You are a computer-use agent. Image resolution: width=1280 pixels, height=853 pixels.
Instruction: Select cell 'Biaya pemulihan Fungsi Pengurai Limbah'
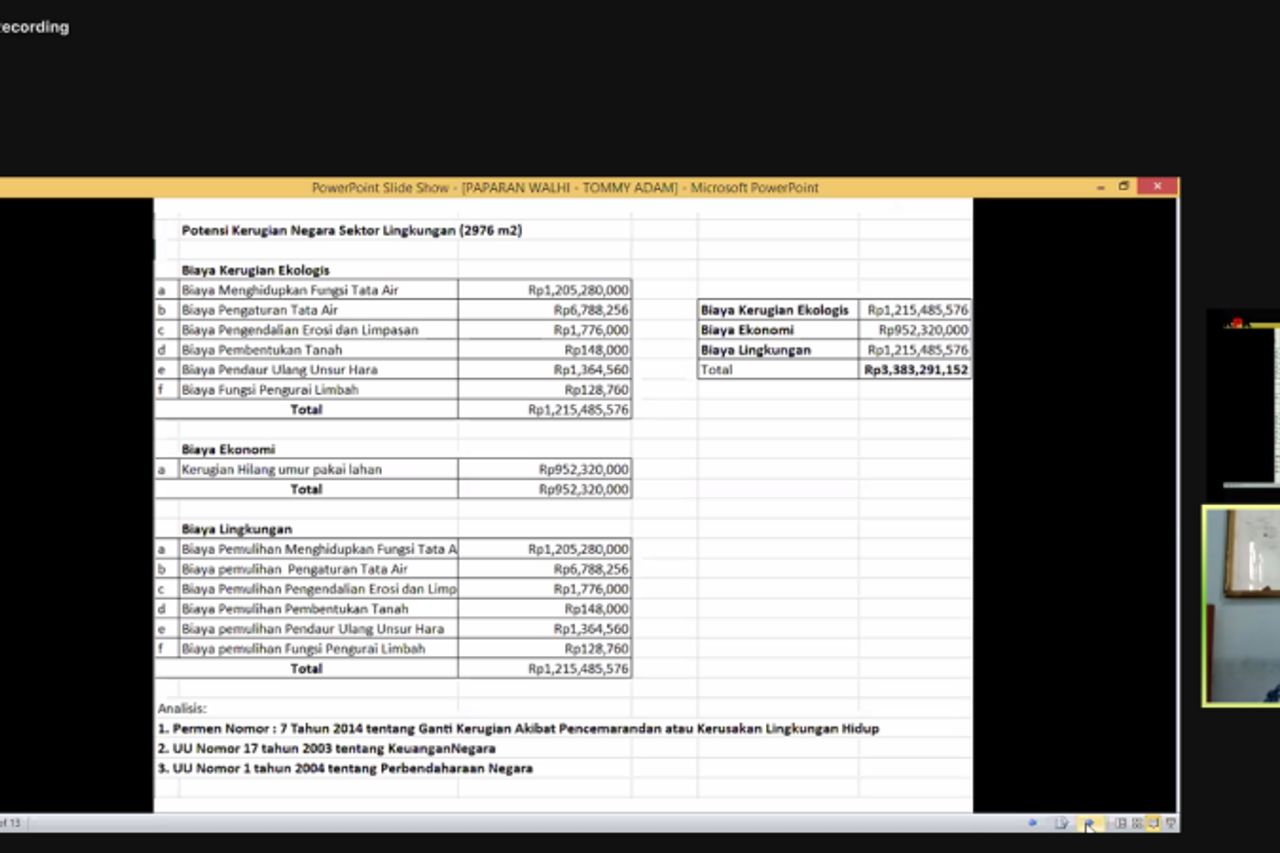318,649
